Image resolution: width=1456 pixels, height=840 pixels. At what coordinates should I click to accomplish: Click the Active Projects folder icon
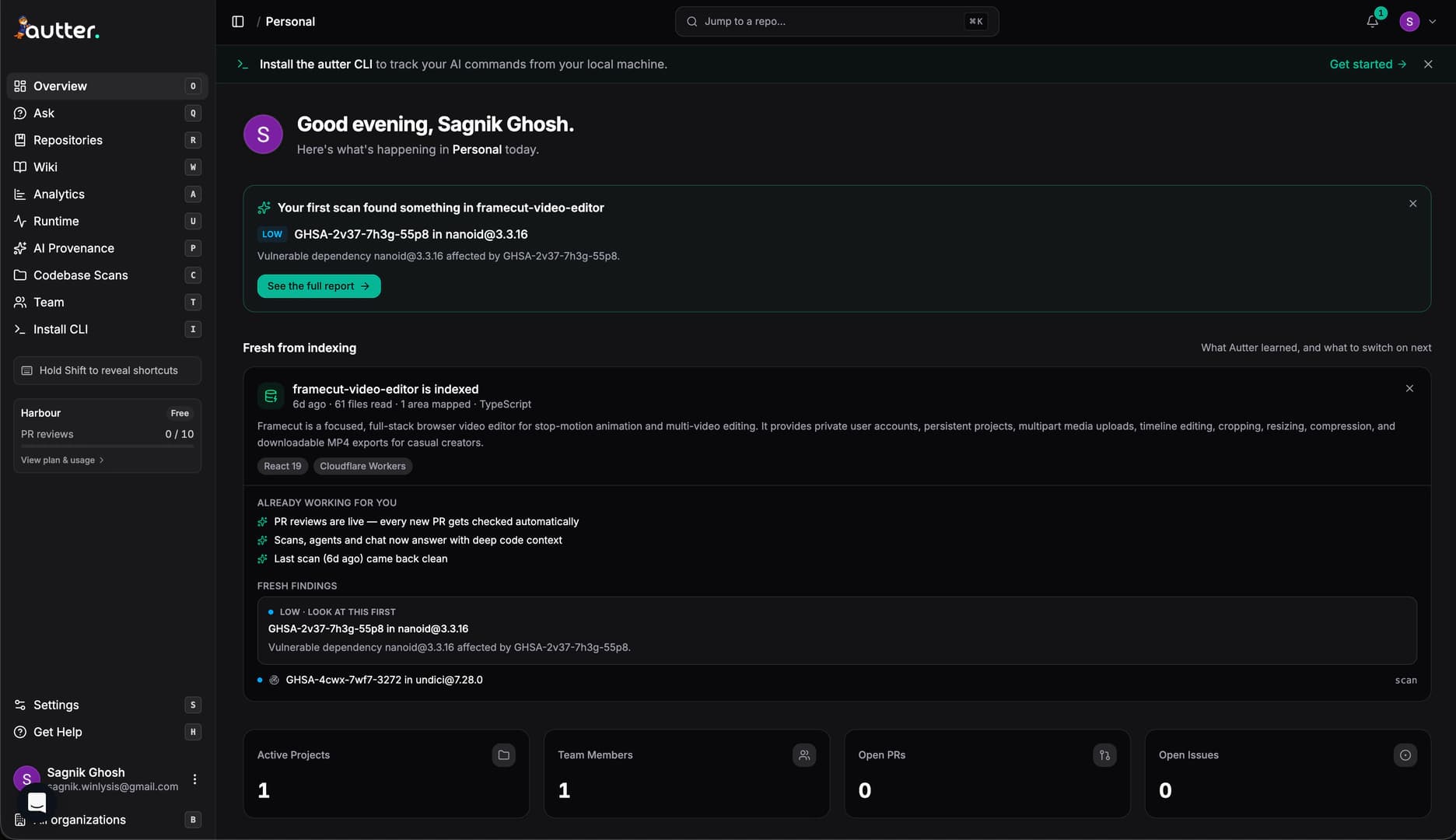tap(504, 755)
